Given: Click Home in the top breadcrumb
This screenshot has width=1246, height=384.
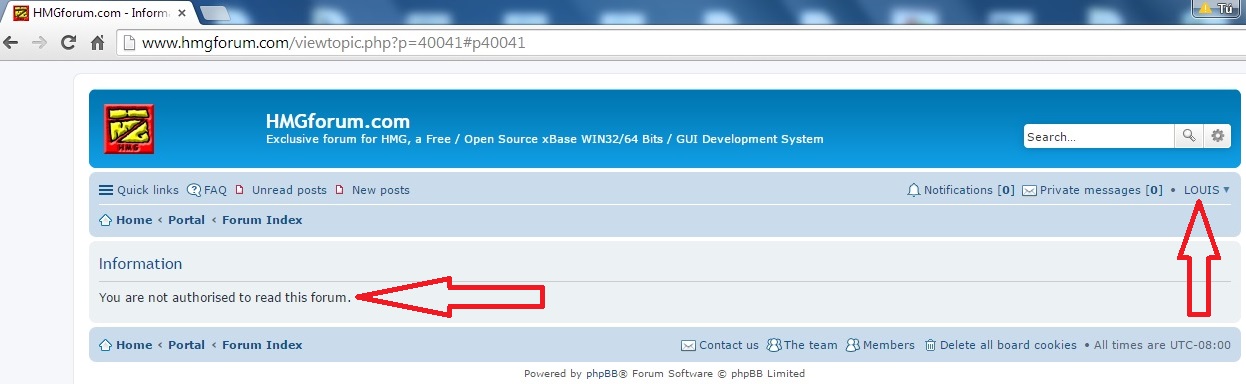Looking at the screenshot, I should tap(126, 220).
